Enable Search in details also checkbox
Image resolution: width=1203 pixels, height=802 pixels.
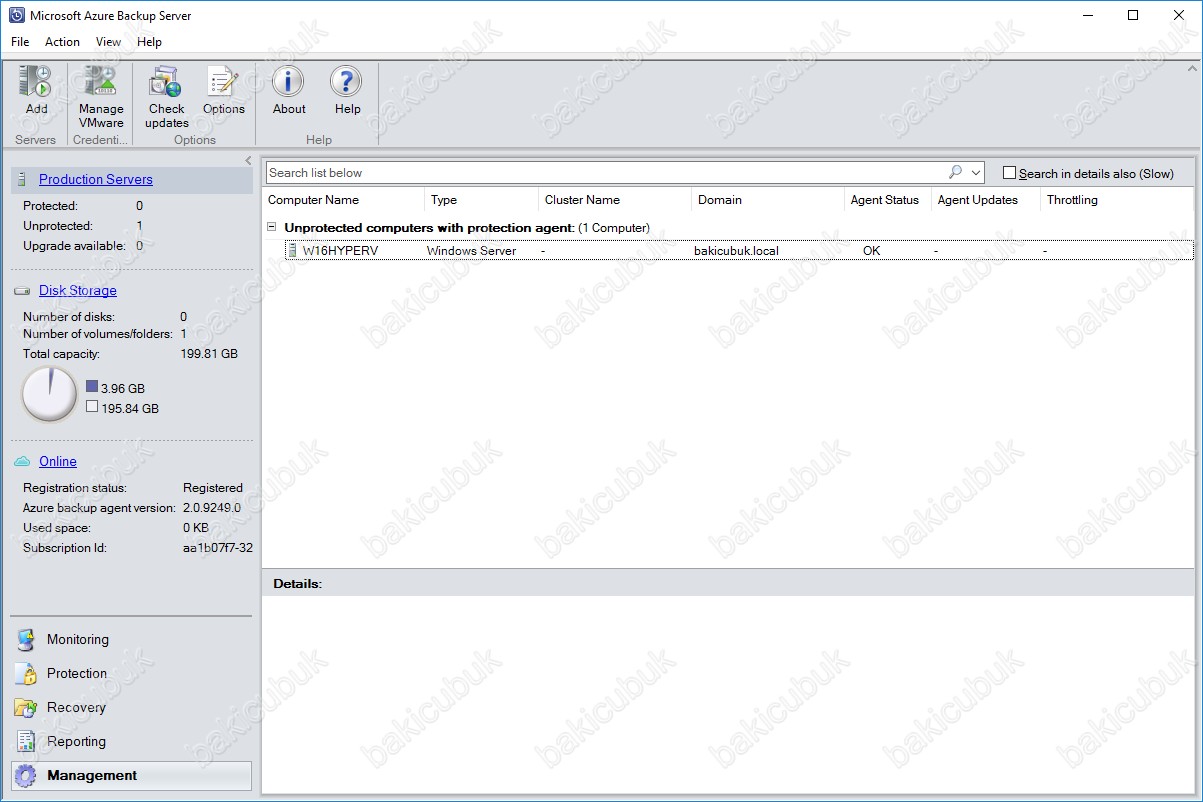tap(1009, 173)
